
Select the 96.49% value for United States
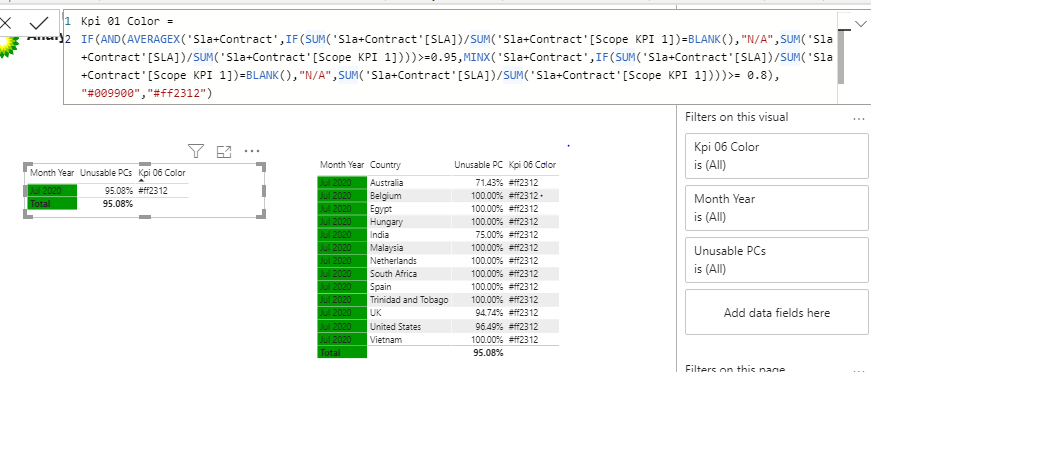click(489, 327)
